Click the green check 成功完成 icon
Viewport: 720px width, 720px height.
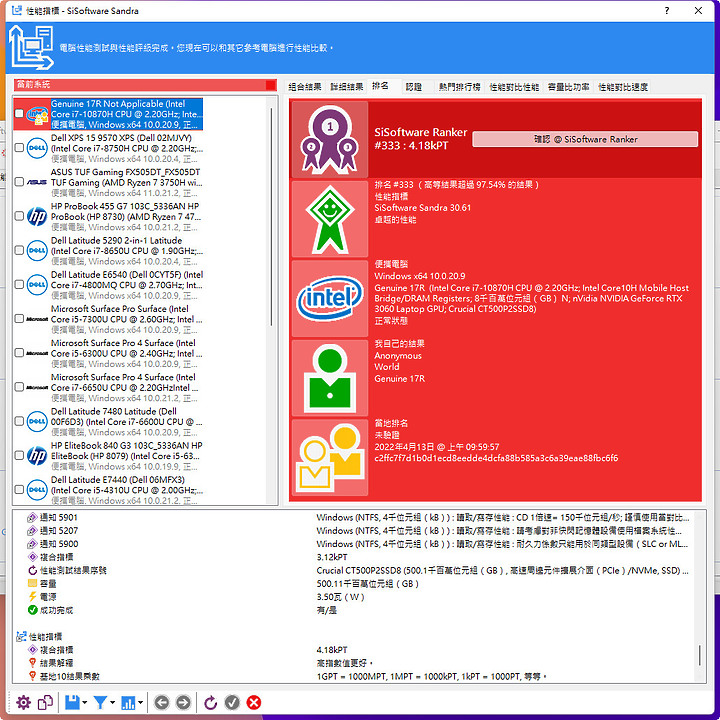pyautogui.click(x=32, y=610)
